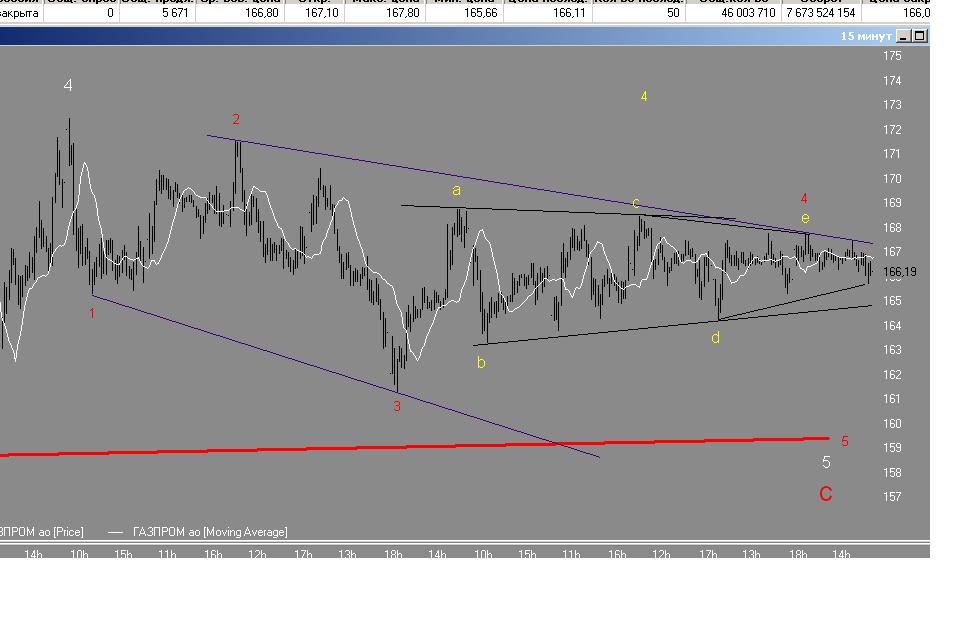
Task: Select the yellow wave label c
Action: point(636,203)
